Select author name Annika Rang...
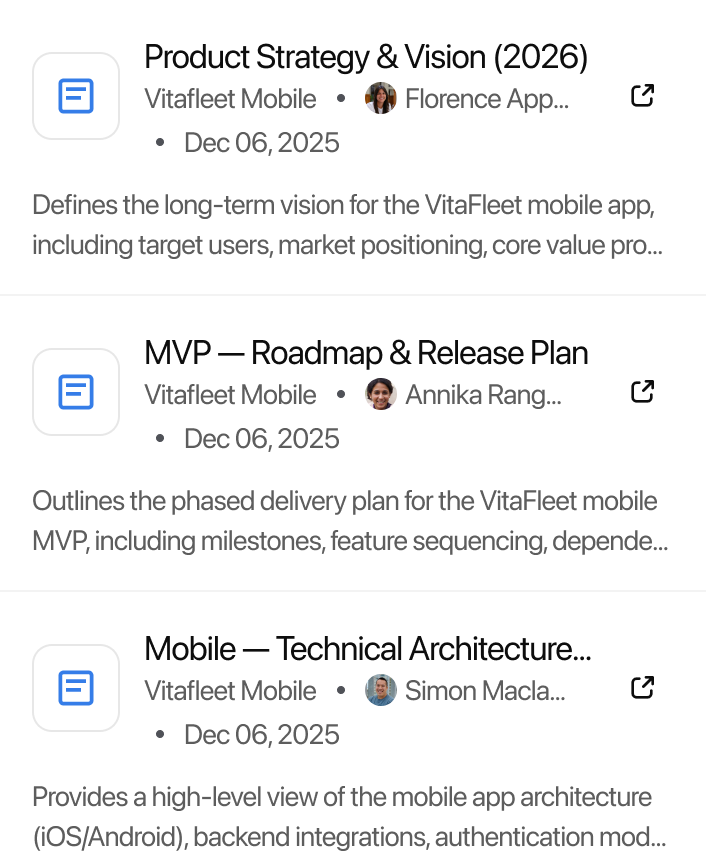Image resolution: width=706 pixels, height=860 pixels. 484,395
